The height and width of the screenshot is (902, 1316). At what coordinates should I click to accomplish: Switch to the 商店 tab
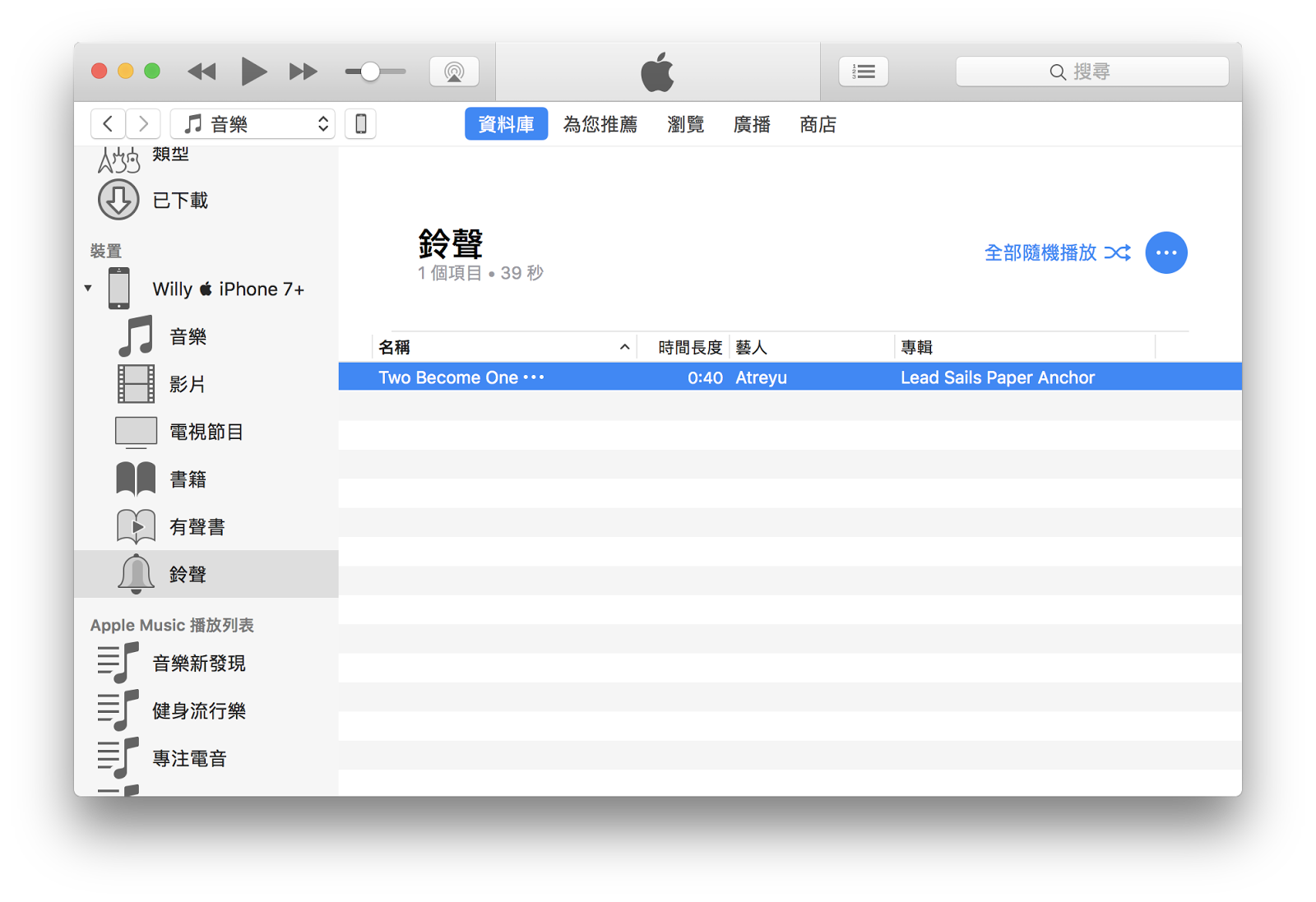click(x=818, y=124)
